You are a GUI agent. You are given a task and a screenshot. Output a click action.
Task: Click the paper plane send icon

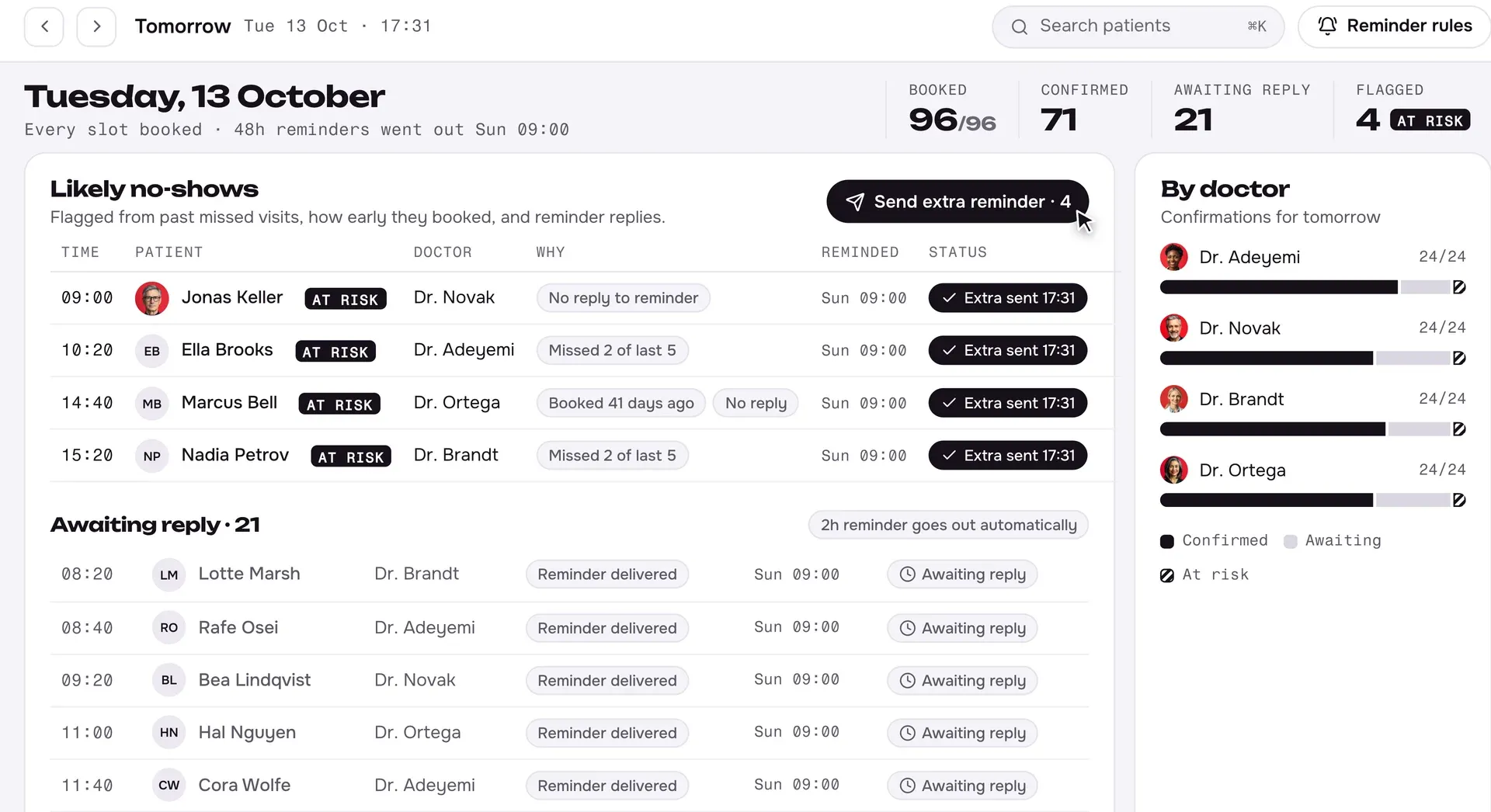point(854,202)
